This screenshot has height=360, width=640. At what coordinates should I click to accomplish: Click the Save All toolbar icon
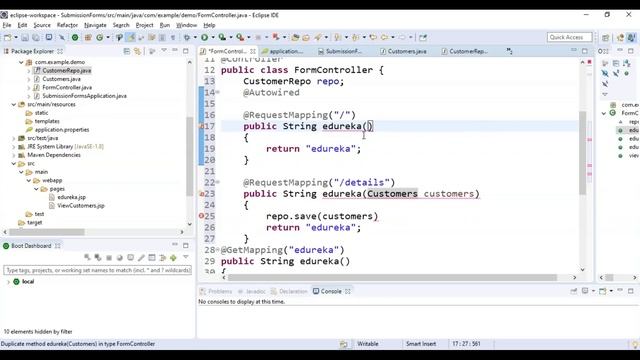coord(36,38)
